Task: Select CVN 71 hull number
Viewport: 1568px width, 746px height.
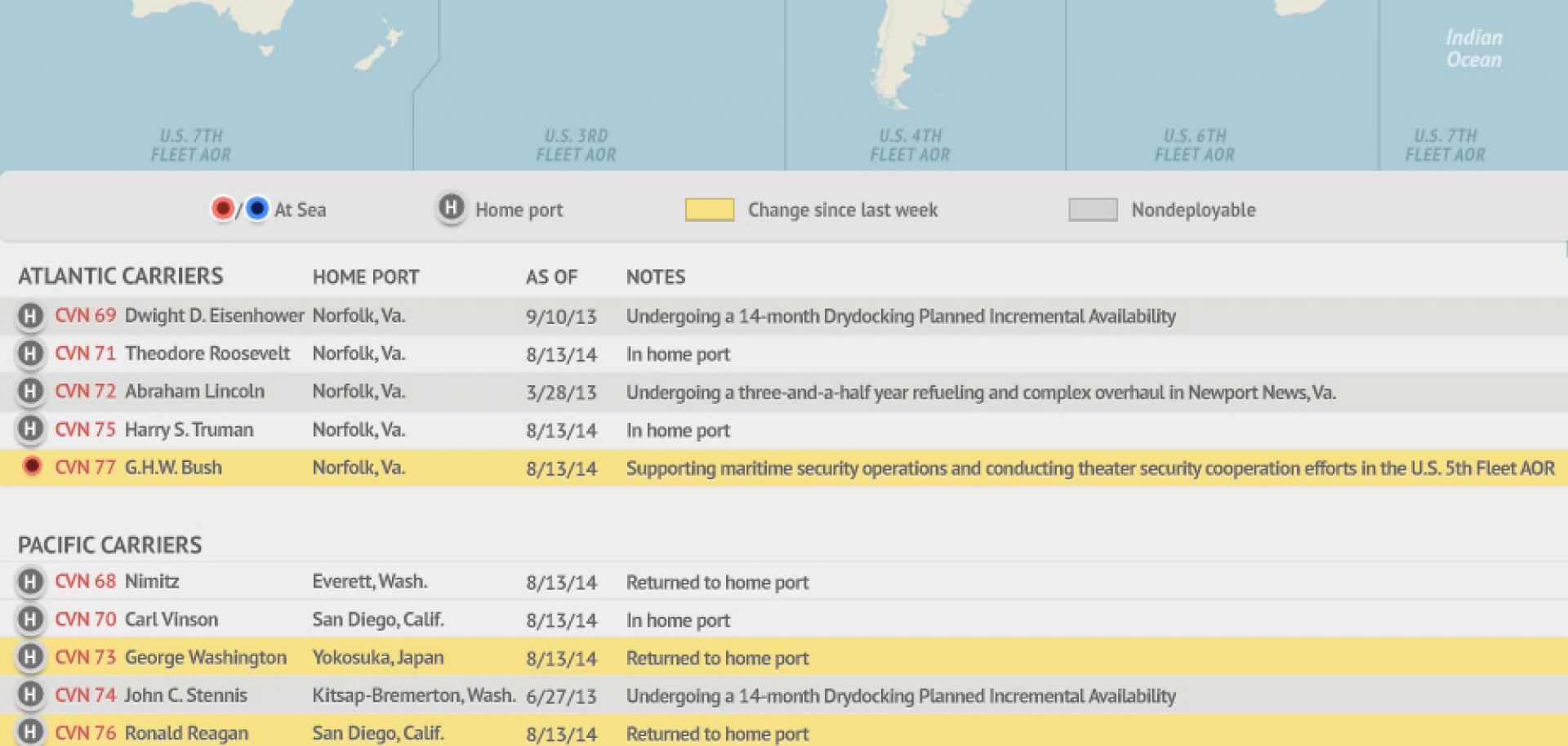Action: click(86, 353)
